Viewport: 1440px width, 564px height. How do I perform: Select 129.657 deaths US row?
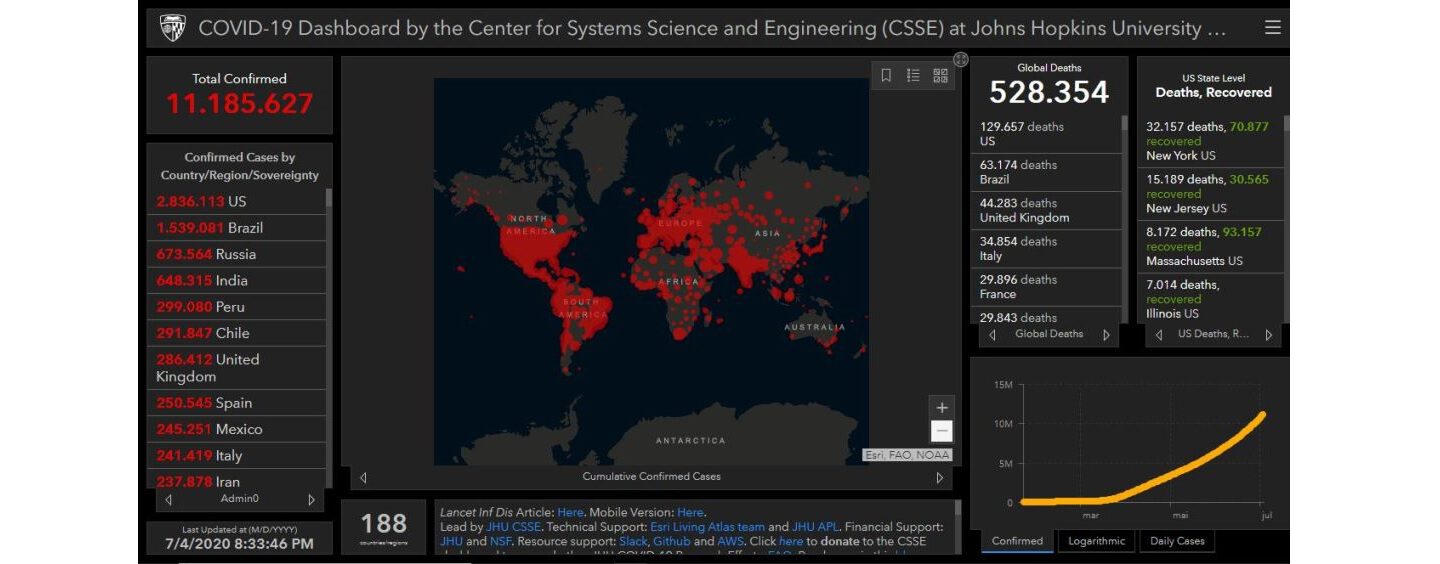[1046, 134]
